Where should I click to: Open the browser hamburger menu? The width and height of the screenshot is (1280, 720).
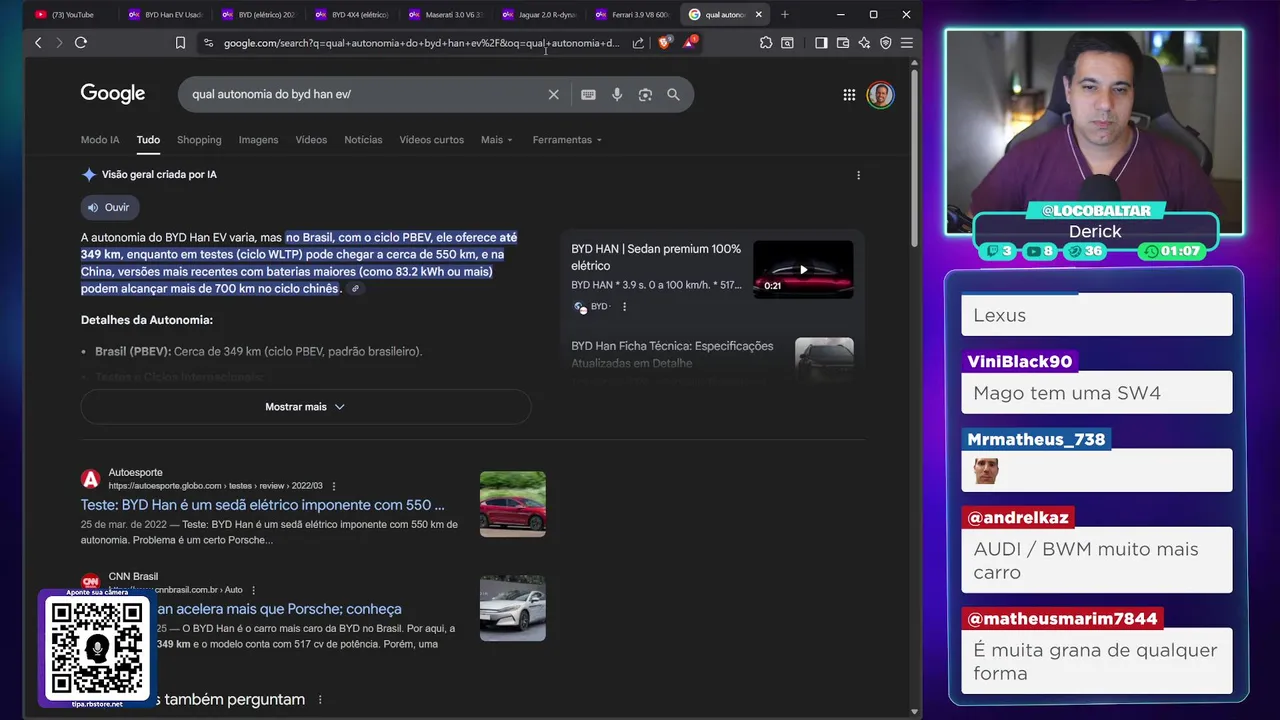click(906, 43)
